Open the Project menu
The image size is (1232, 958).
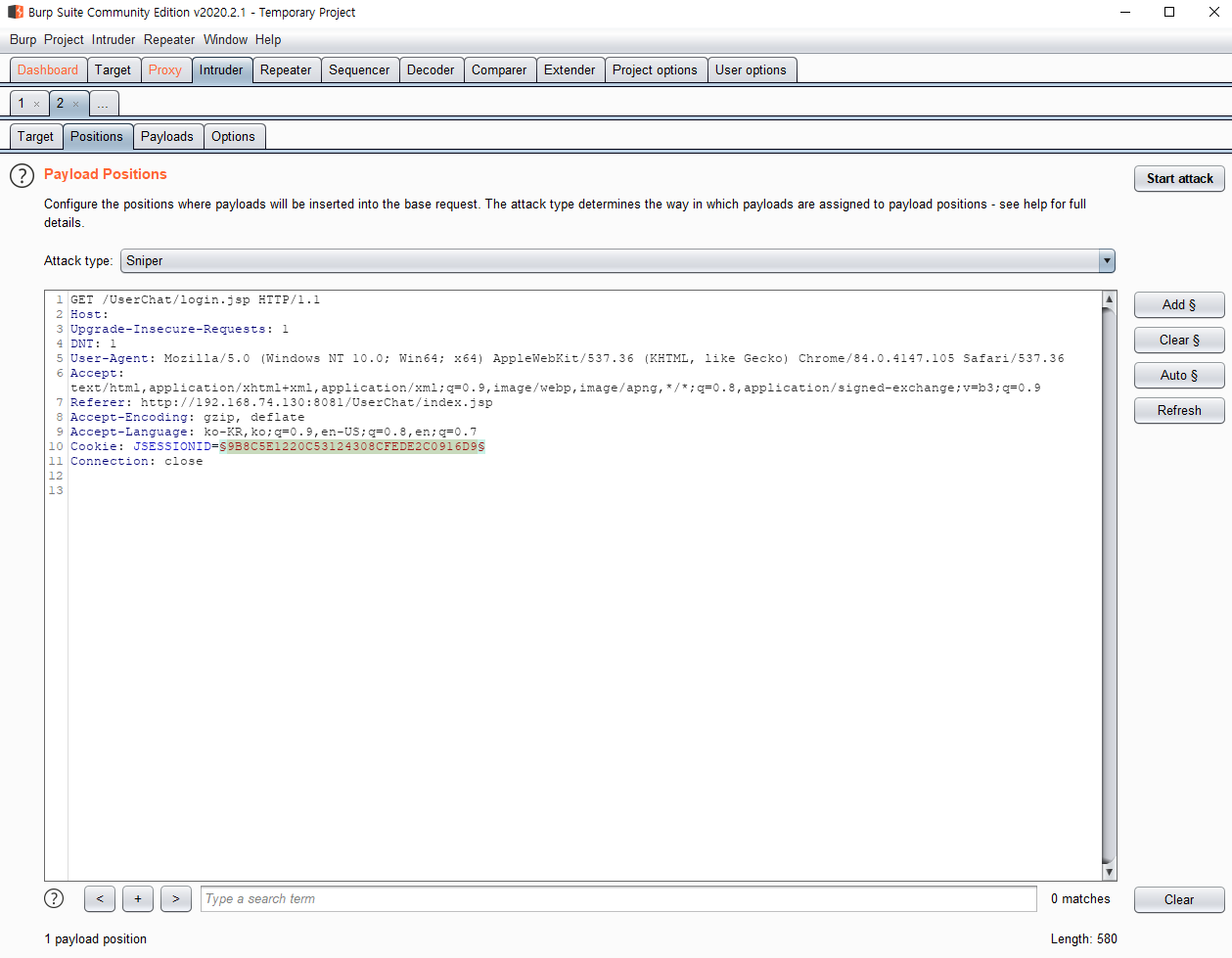pos(64,40)
